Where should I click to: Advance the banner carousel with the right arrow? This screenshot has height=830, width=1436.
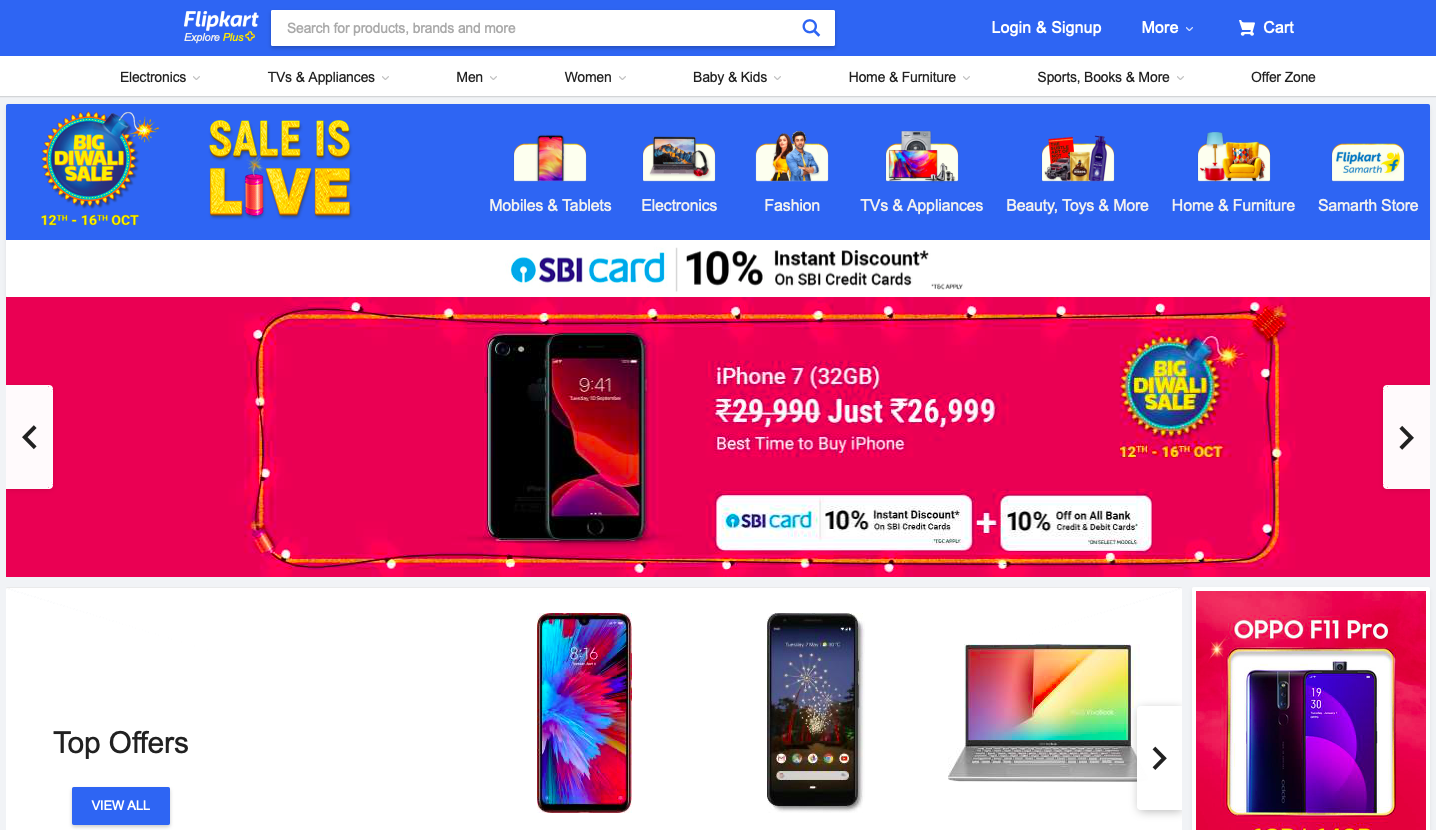point(1406,437)
